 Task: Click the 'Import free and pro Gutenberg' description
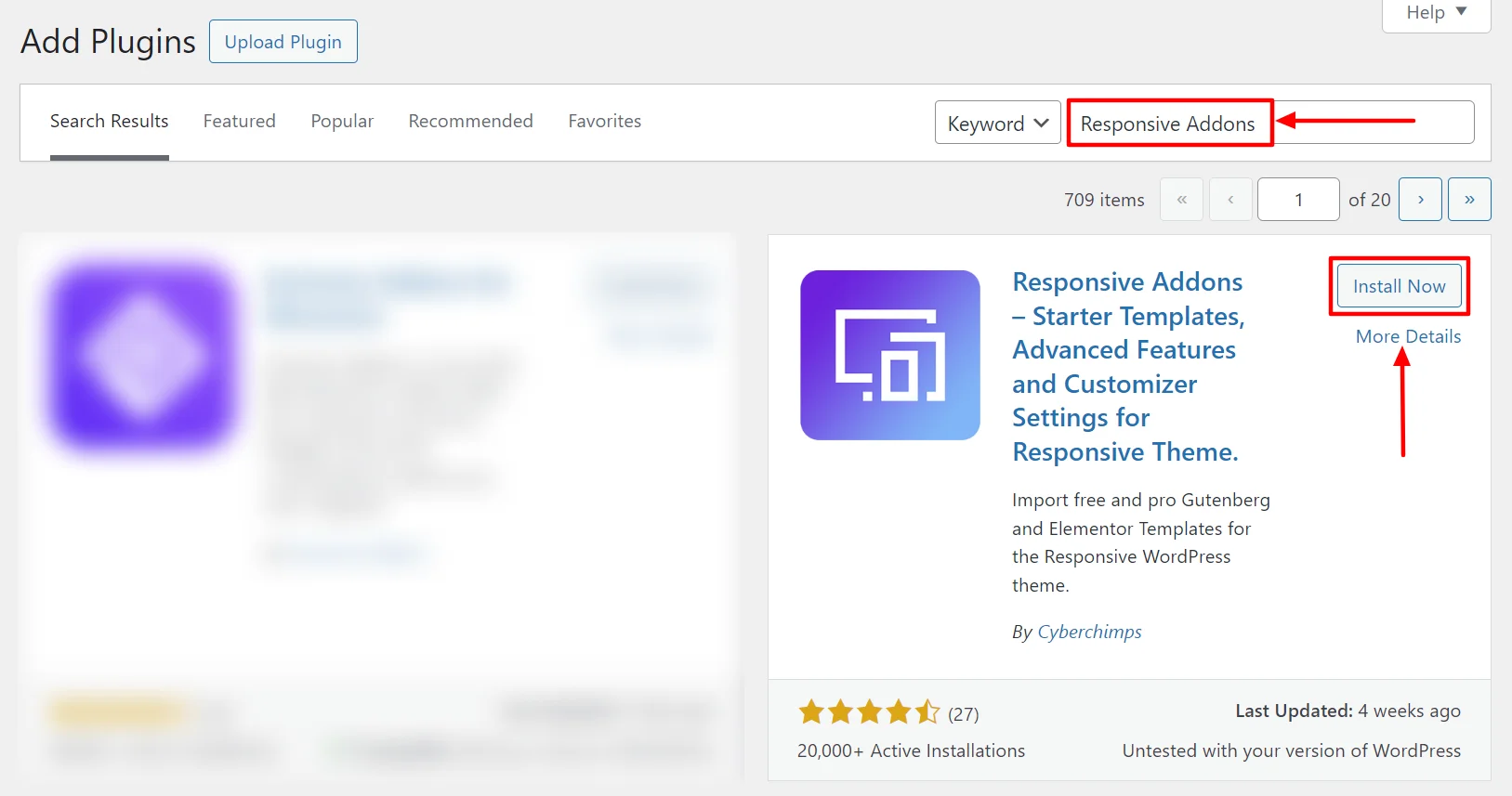(1141, 542)
